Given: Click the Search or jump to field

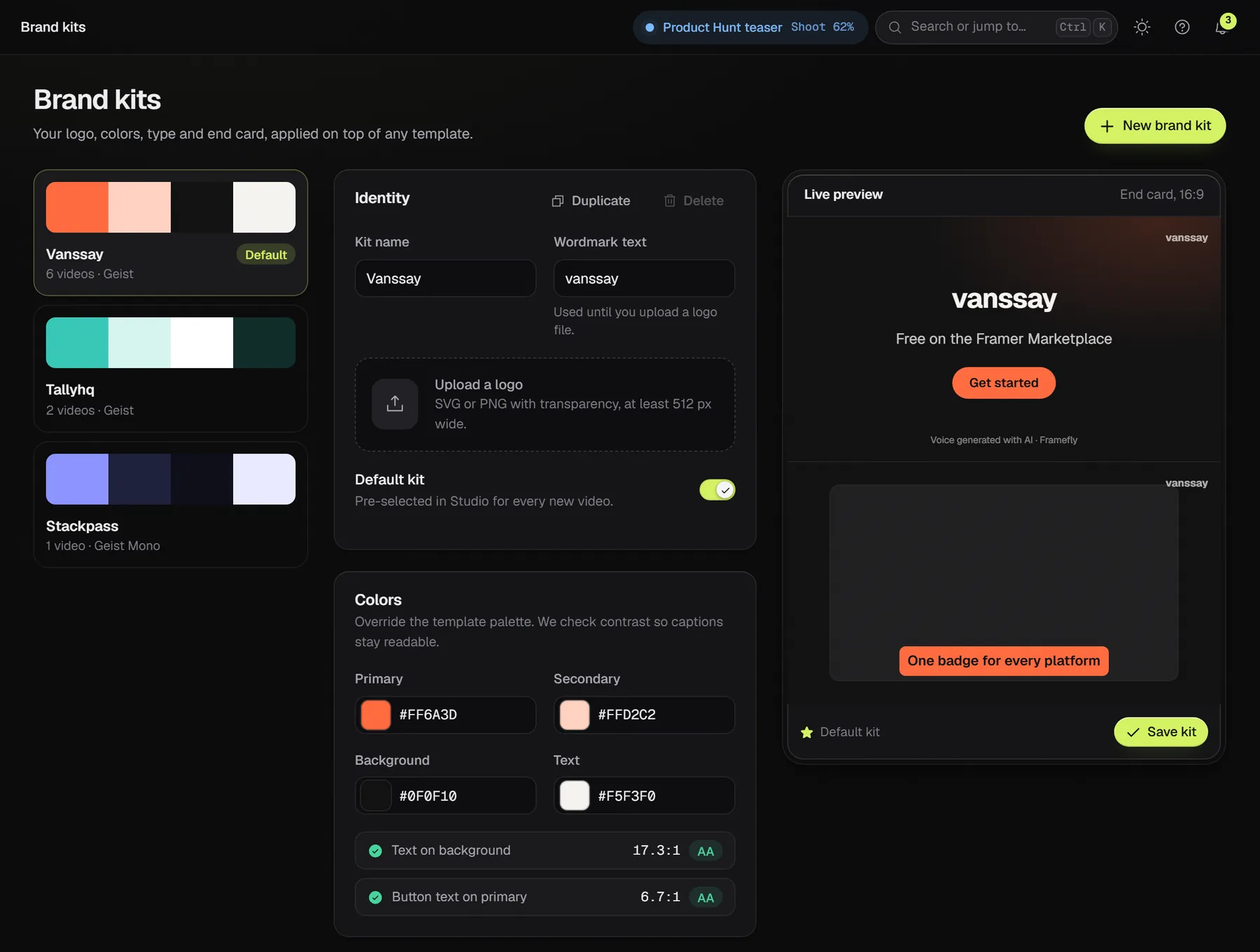Looking at the screenshot, I should point(996,27).
